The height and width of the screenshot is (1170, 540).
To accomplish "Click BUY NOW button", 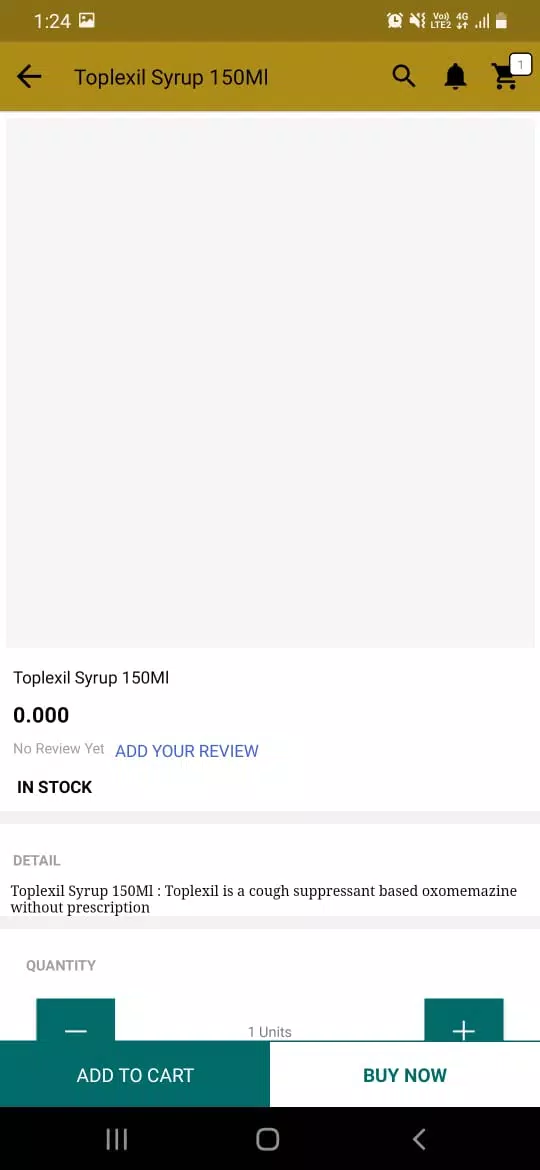I will (405, 1074).
